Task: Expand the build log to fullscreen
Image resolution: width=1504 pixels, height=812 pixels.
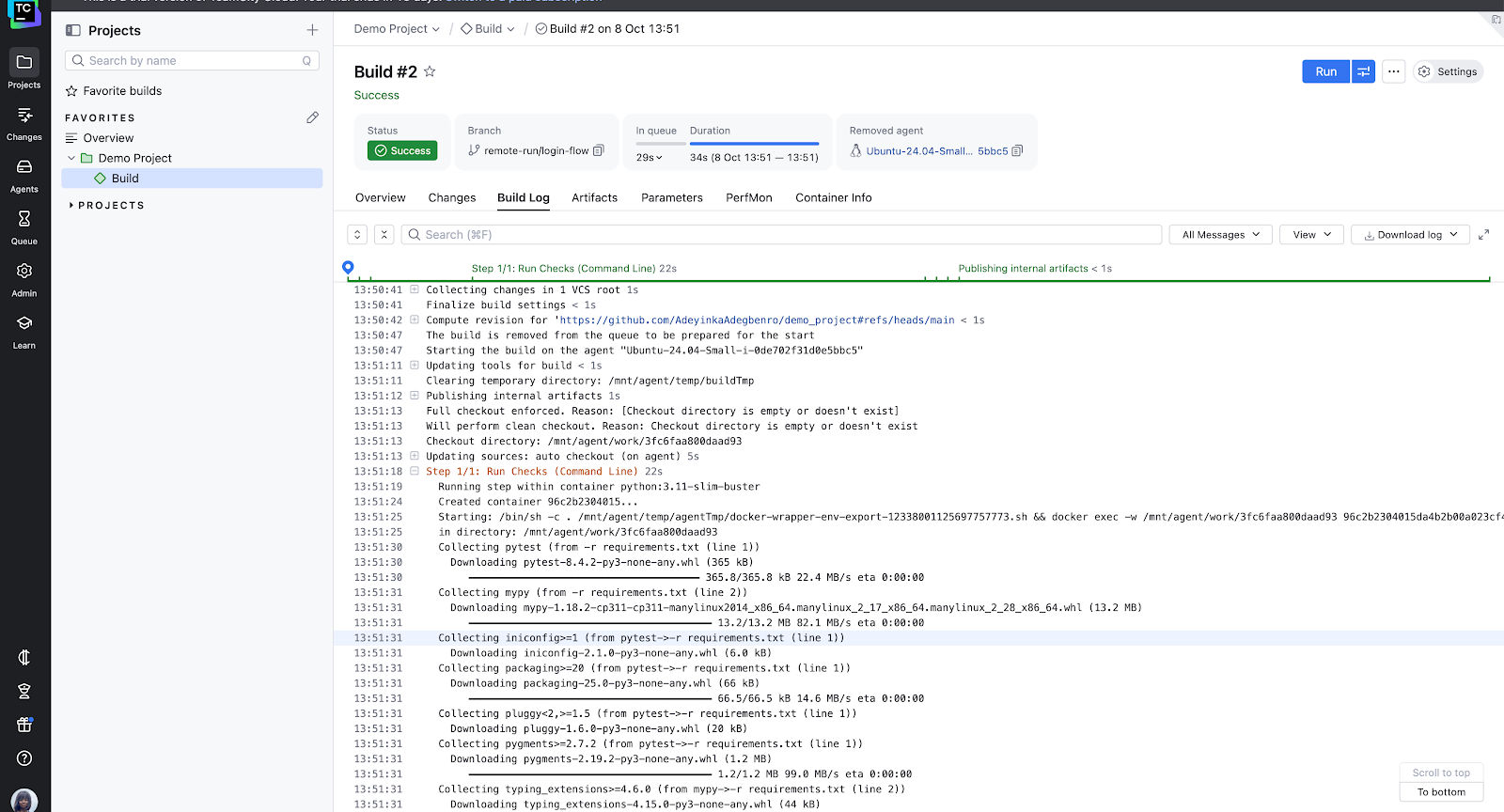Action: [1483, 235]
